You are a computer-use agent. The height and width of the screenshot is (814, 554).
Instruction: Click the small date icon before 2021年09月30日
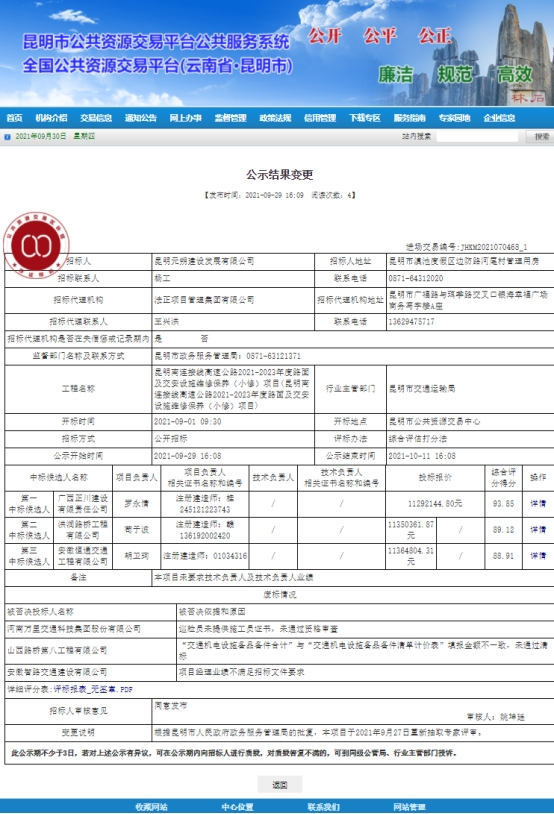(7, 137)
